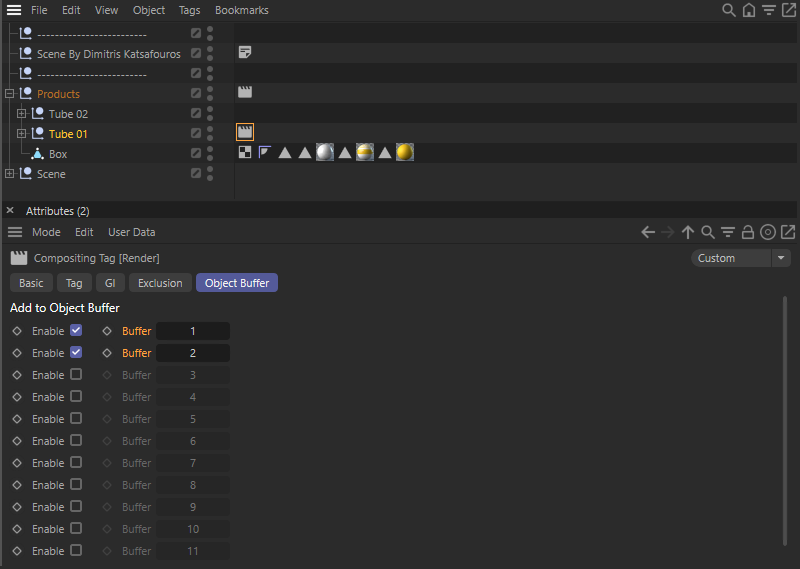Check Enable checkbox for Buffer 3
The width and height of the screenshot is (800, 569).
76,374
